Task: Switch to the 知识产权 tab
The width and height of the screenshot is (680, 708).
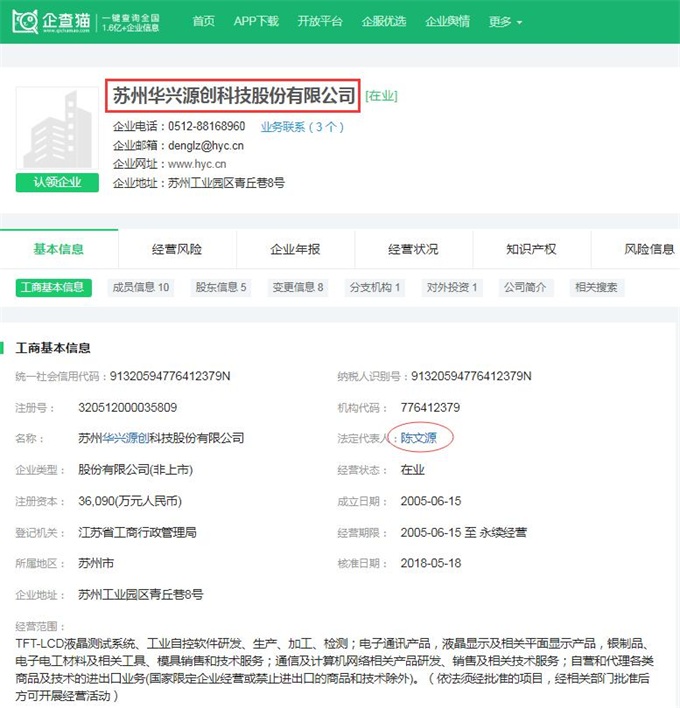Action: click(531, 249)
